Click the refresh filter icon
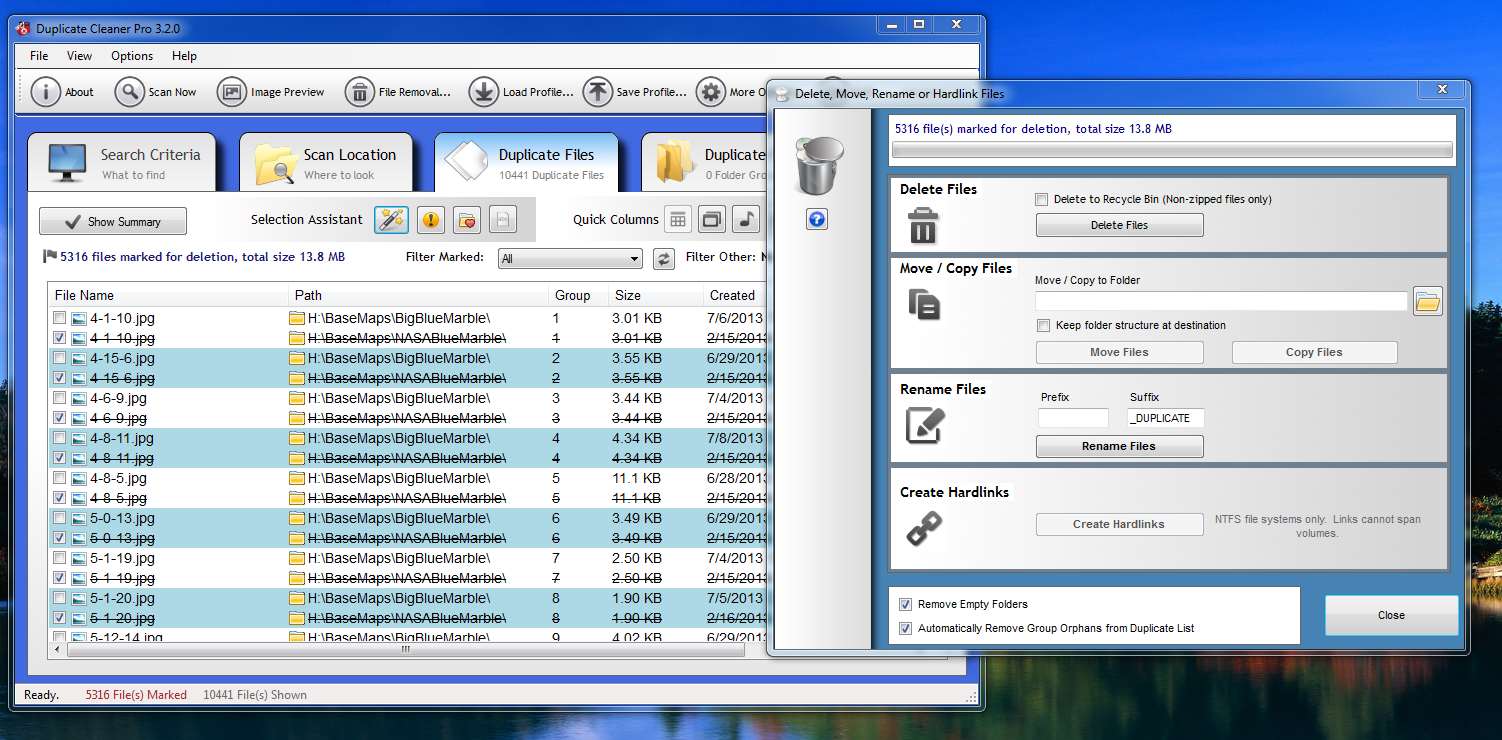The height and width of the screenshot is (740, 1502). click(663, 259)
